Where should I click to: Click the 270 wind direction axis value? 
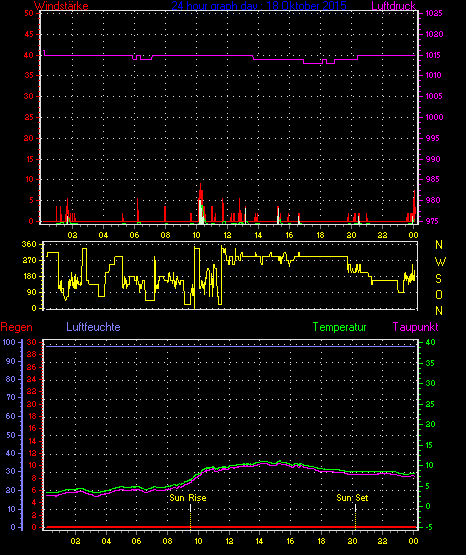[29, 260]
